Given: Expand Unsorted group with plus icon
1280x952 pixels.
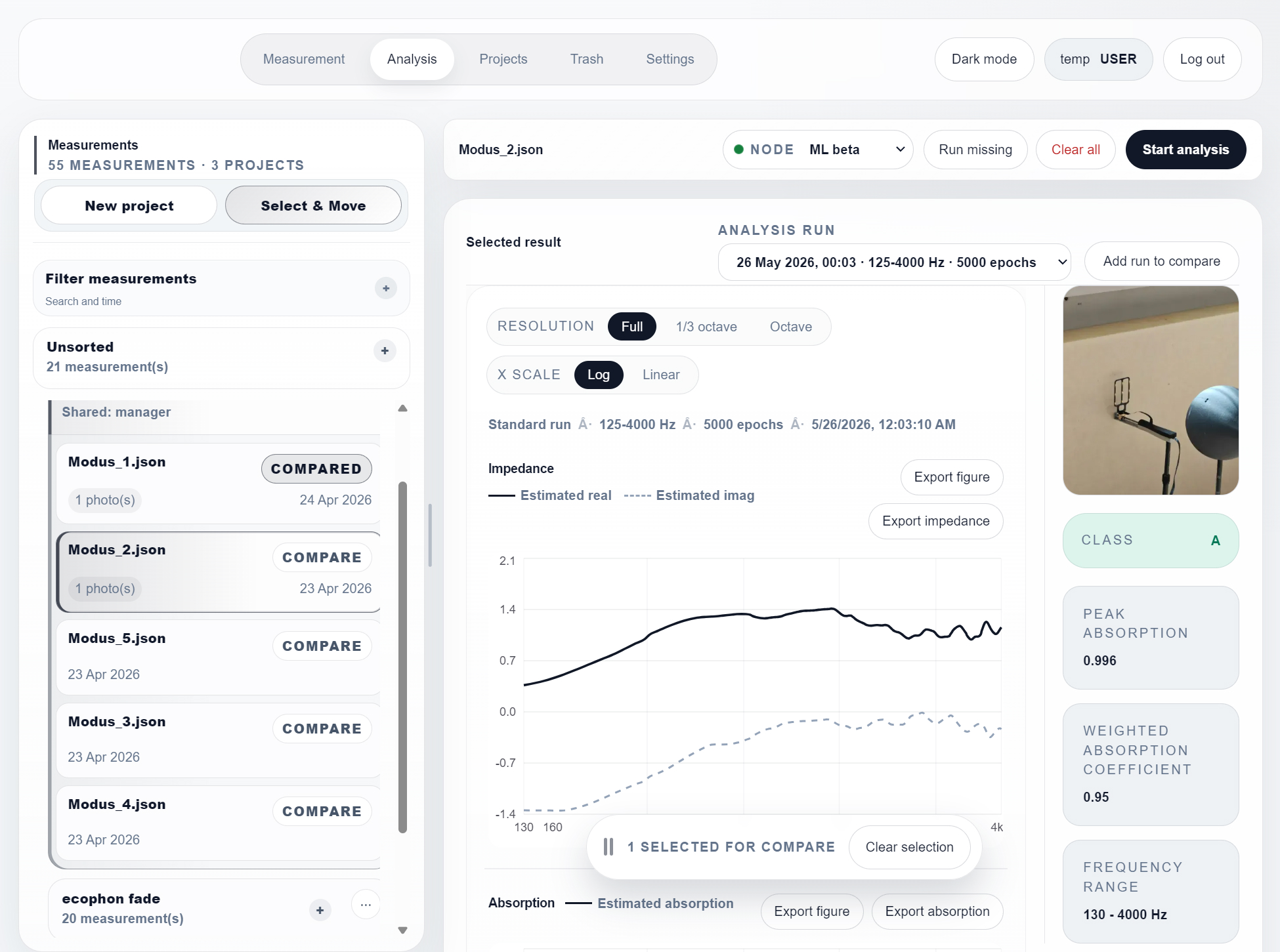Looking at the screenshot, I should click(x=385, y=350).
